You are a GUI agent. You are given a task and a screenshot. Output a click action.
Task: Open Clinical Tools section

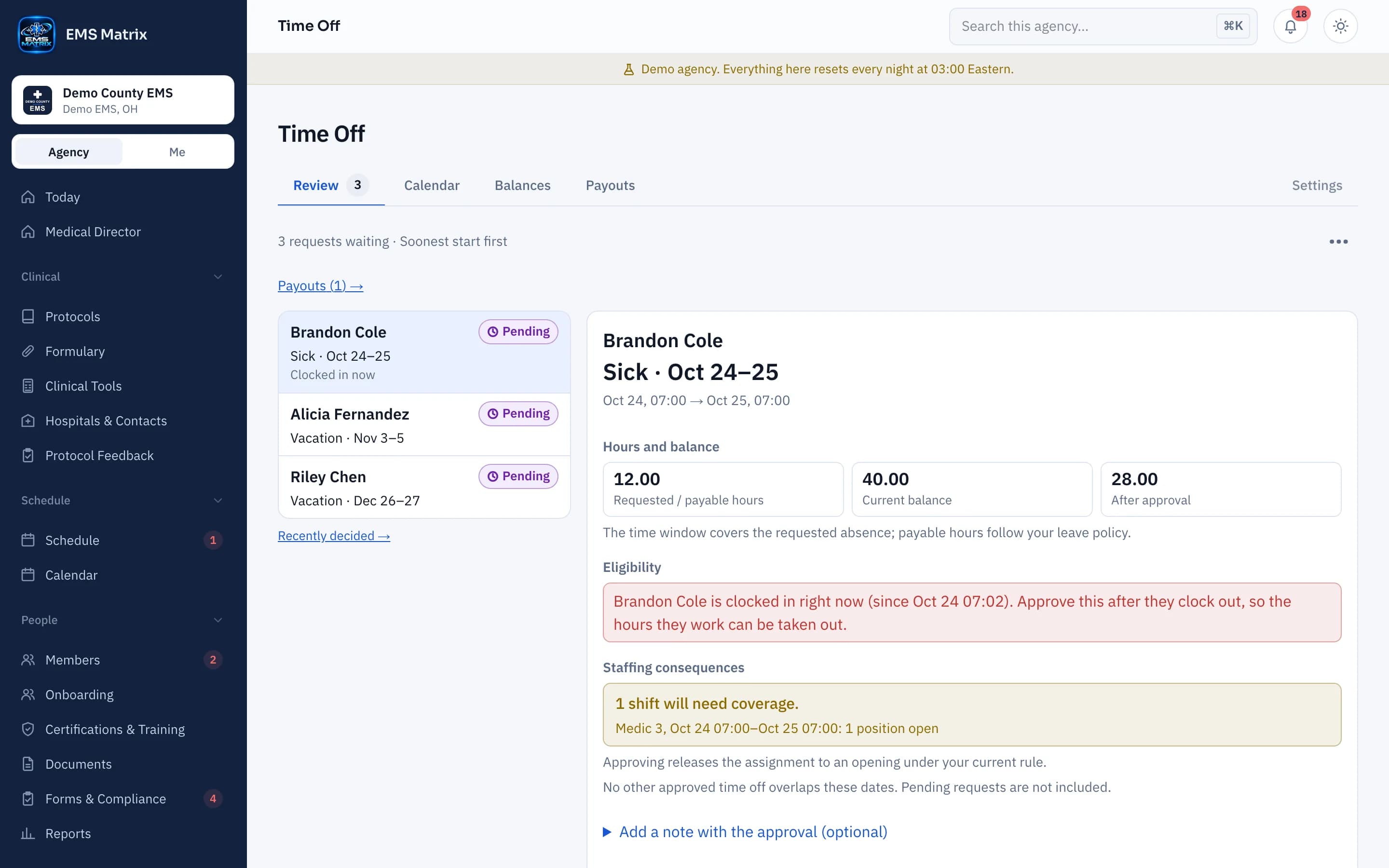pyautogui.click(x=123, y=386)
